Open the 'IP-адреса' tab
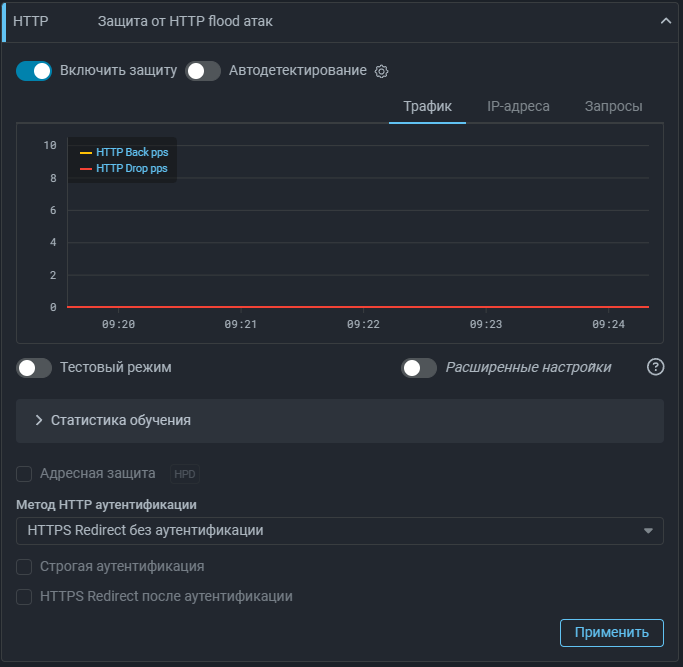 518,106
